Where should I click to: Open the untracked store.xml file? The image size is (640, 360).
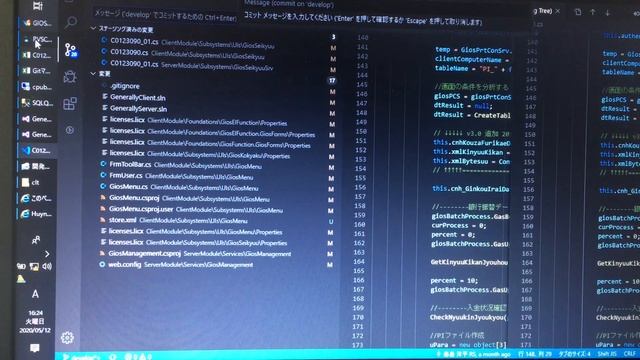coord(216,220)
